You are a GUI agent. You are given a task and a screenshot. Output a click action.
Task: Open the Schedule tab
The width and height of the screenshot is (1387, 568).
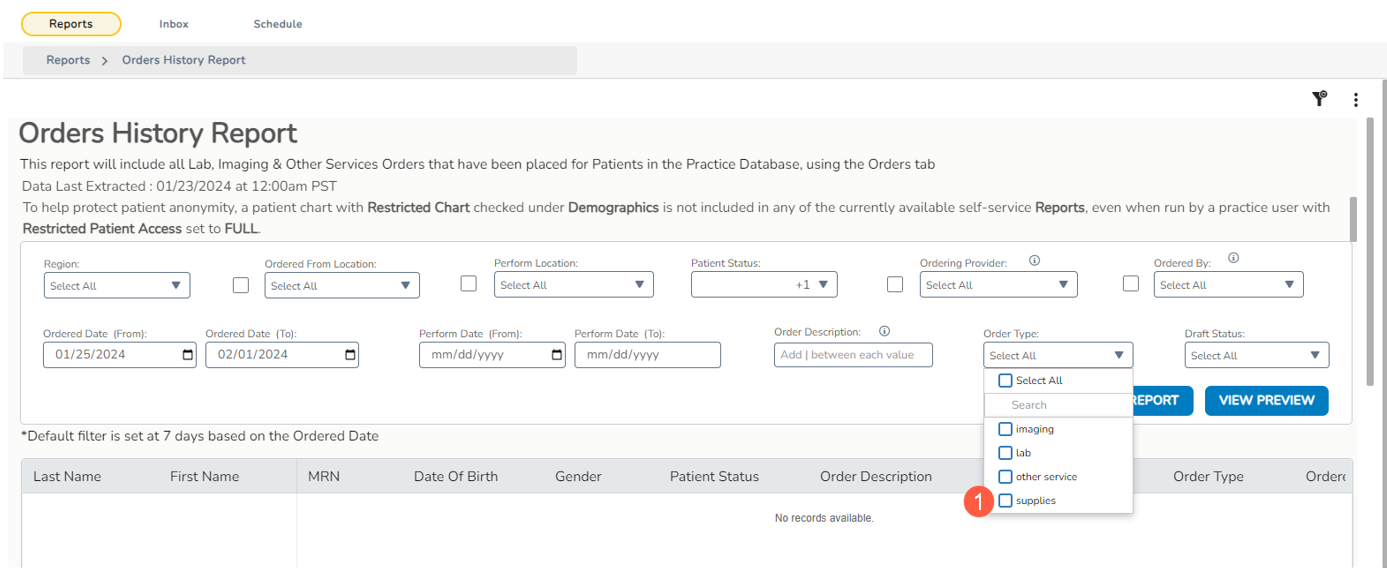coord(277,24)
